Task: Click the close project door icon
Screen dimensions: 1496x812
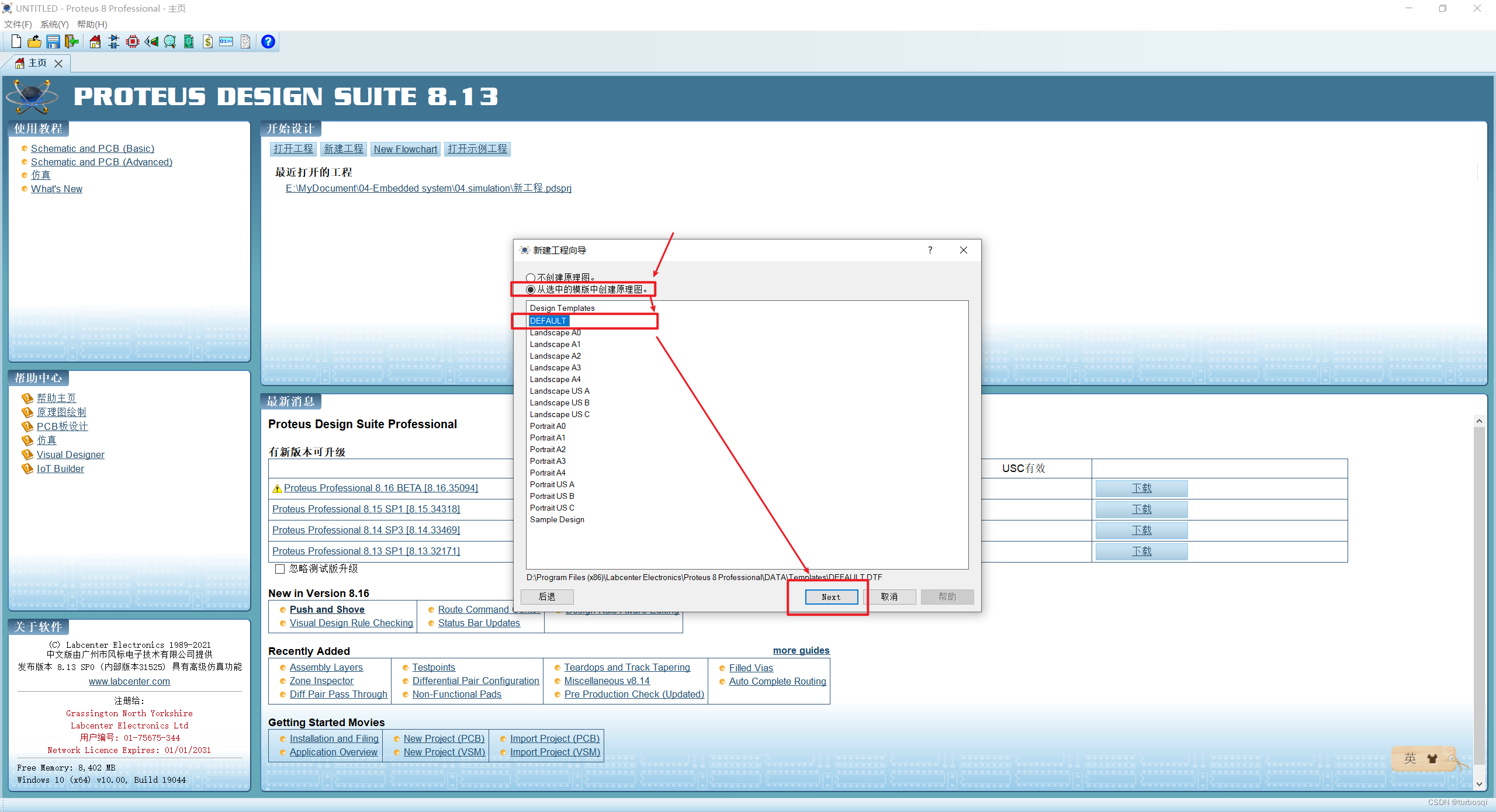Action: point(72,41)
